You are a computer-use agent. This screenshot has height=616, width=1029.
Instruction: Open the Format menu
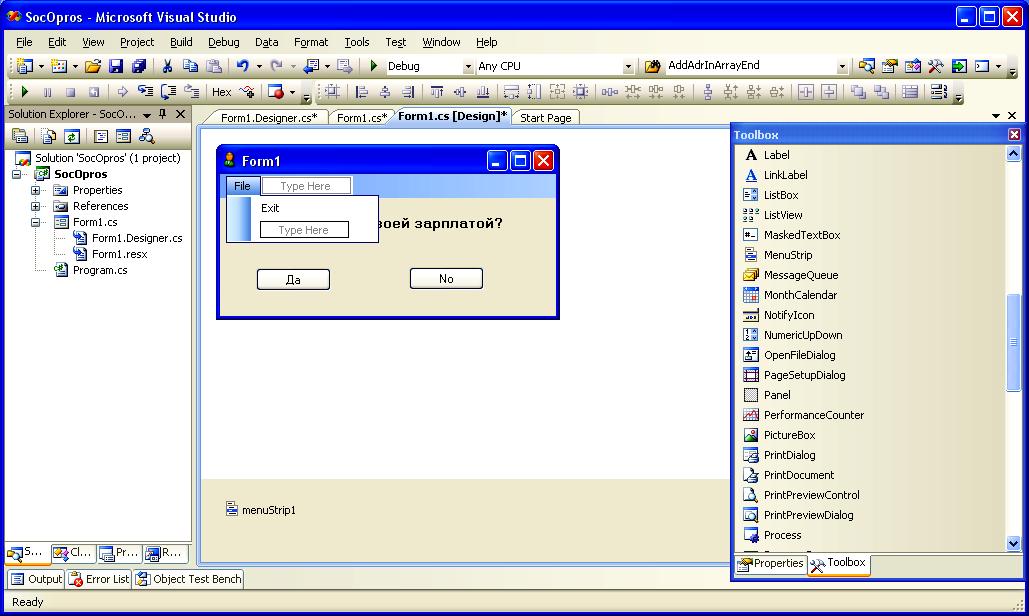311,42
